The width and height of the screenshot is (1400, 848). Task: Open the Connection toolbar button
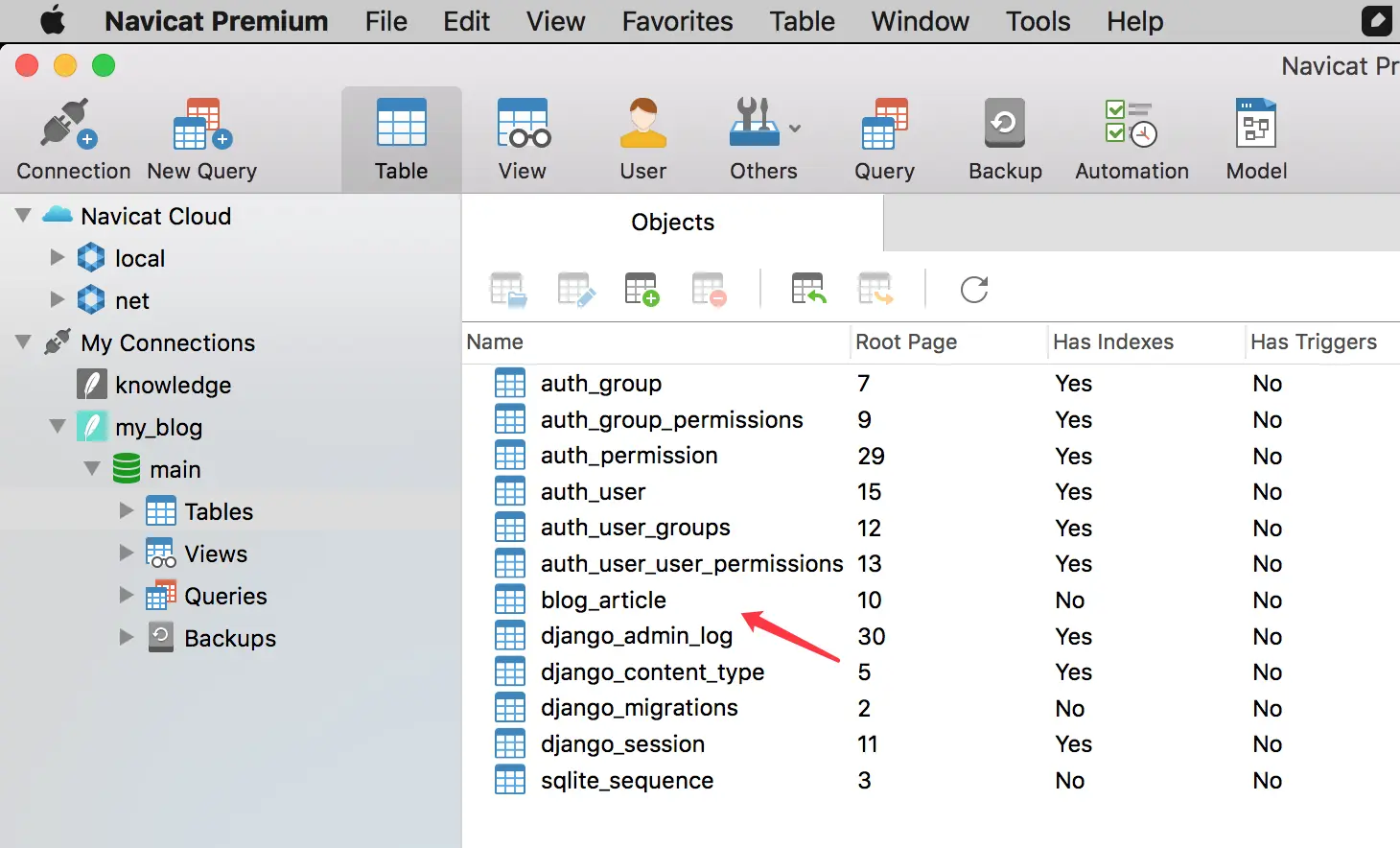click(x=73, y=140)
